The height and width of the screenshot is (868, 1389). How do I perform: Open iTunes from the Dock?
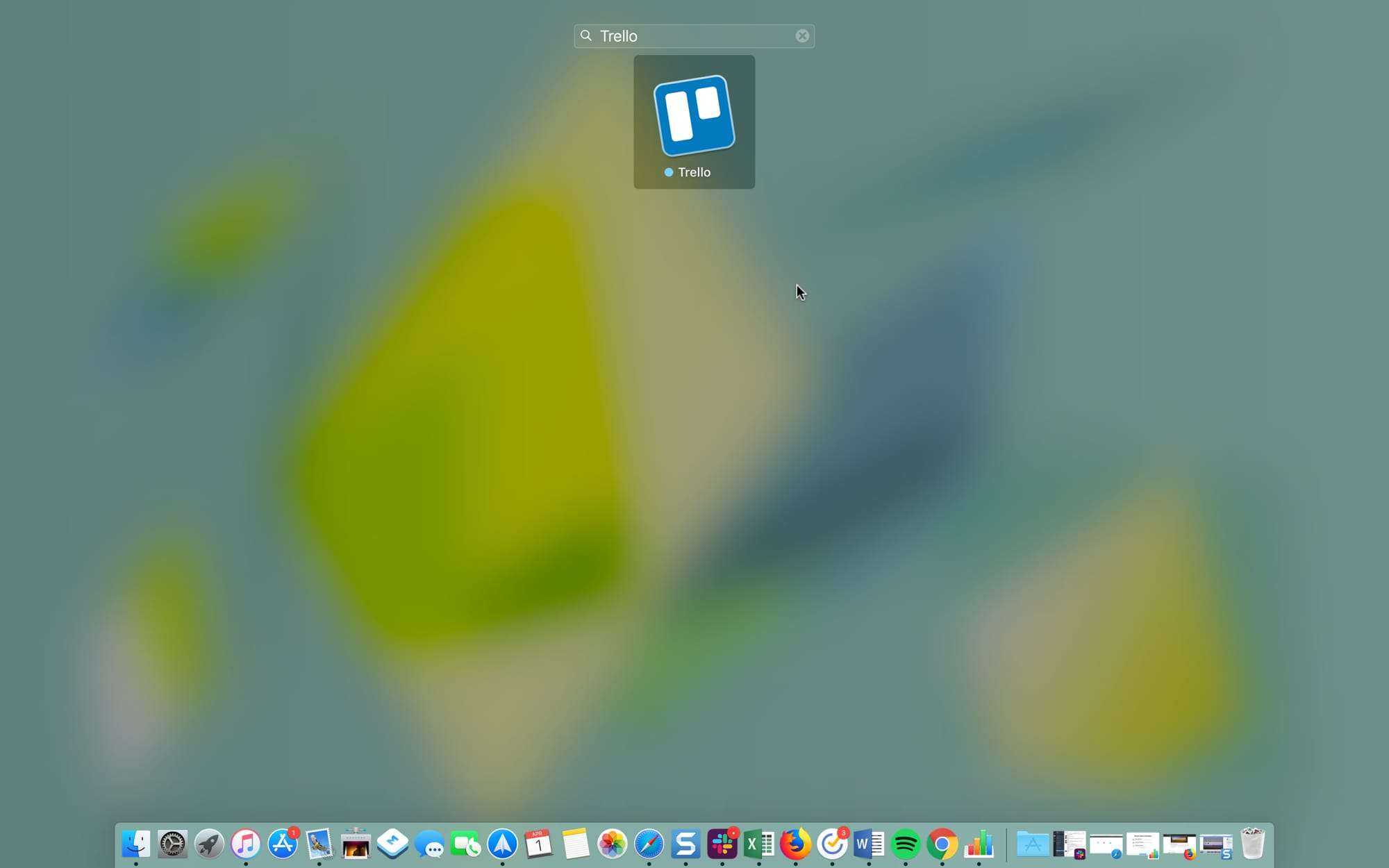point(245,844)
